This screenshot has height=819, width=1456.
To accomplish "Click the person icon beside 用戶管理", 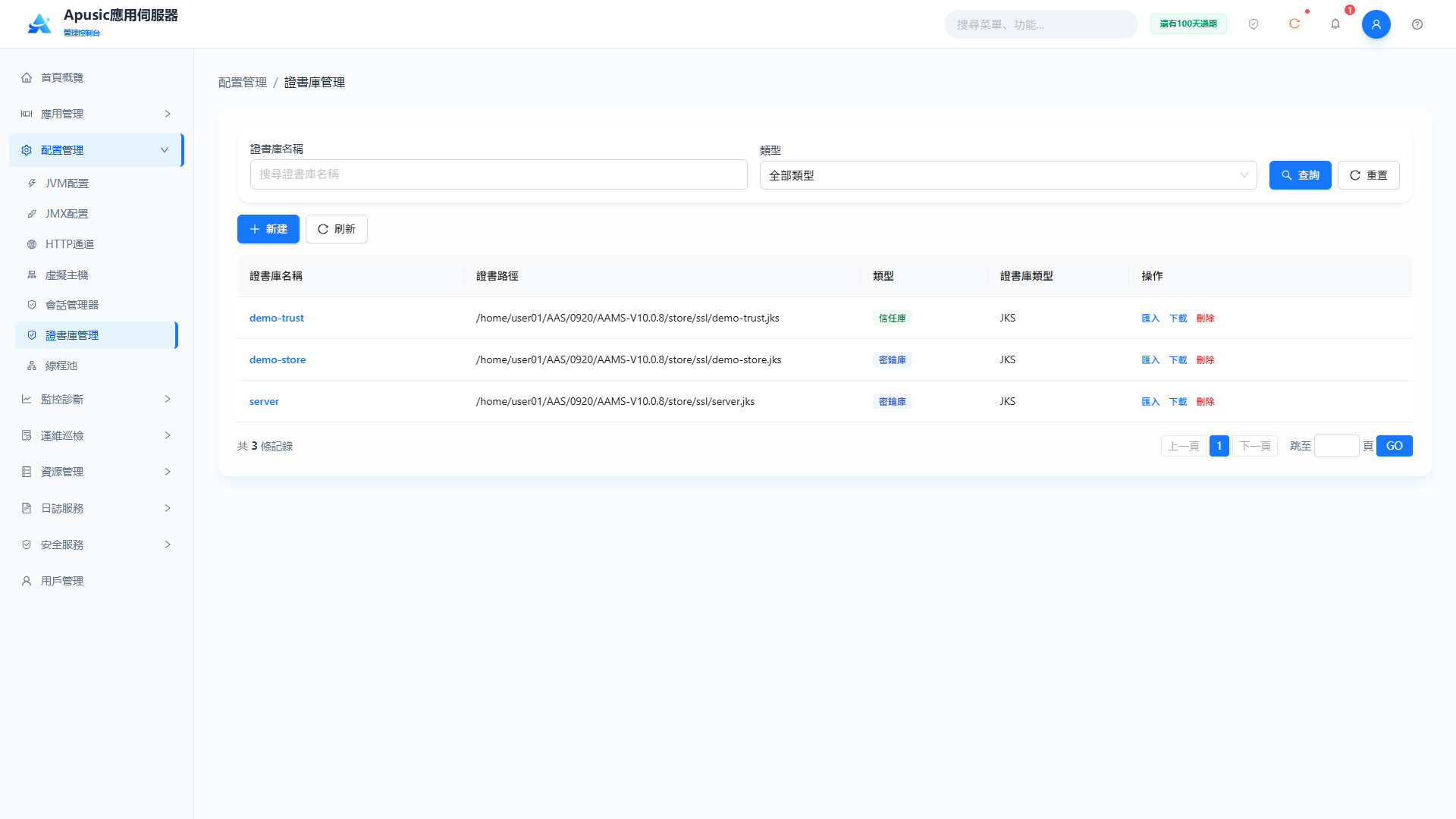I will click(27, 581).
